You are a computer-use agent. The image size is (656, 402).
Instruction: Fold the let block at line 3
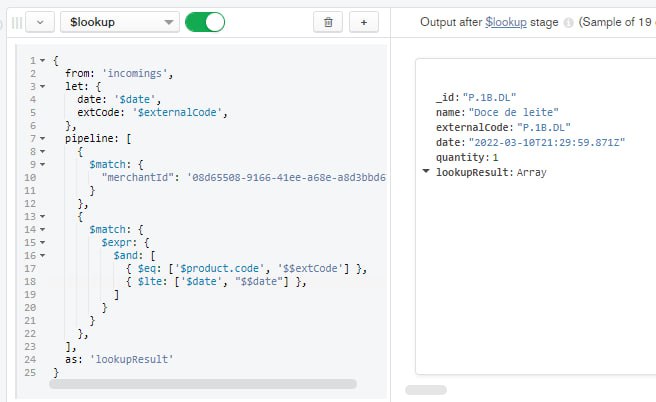(42, 87)
